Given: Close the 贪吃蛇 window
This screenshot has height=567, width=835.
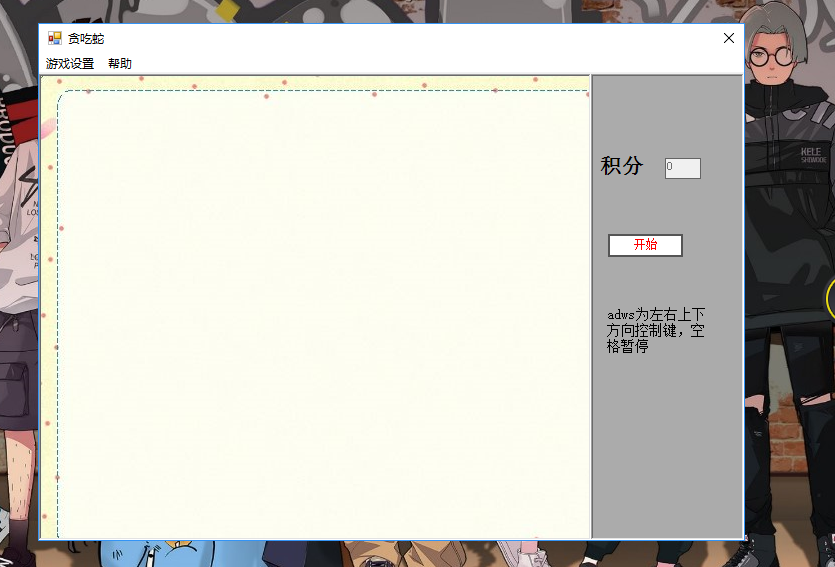Looking at the screenshot, I should 728,38.
